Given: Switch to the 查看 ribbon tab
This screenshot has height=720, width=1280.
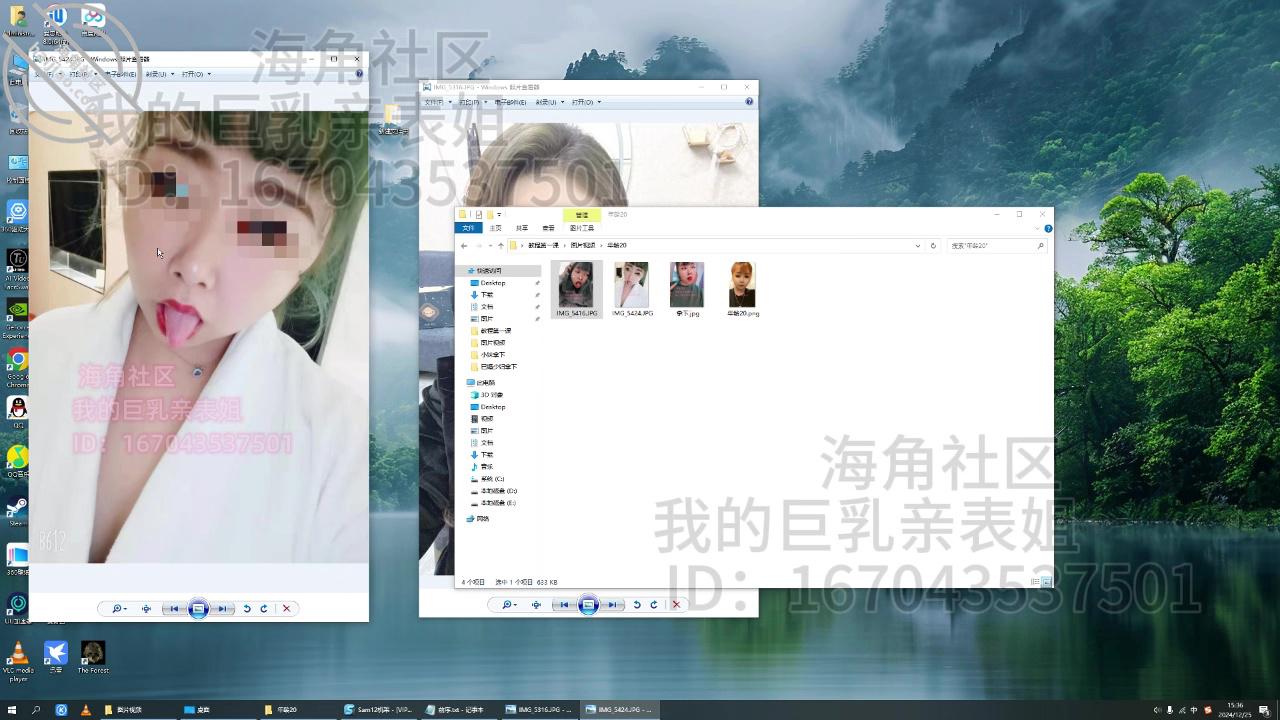Looking at the screenshot, I should click(548, 227).
